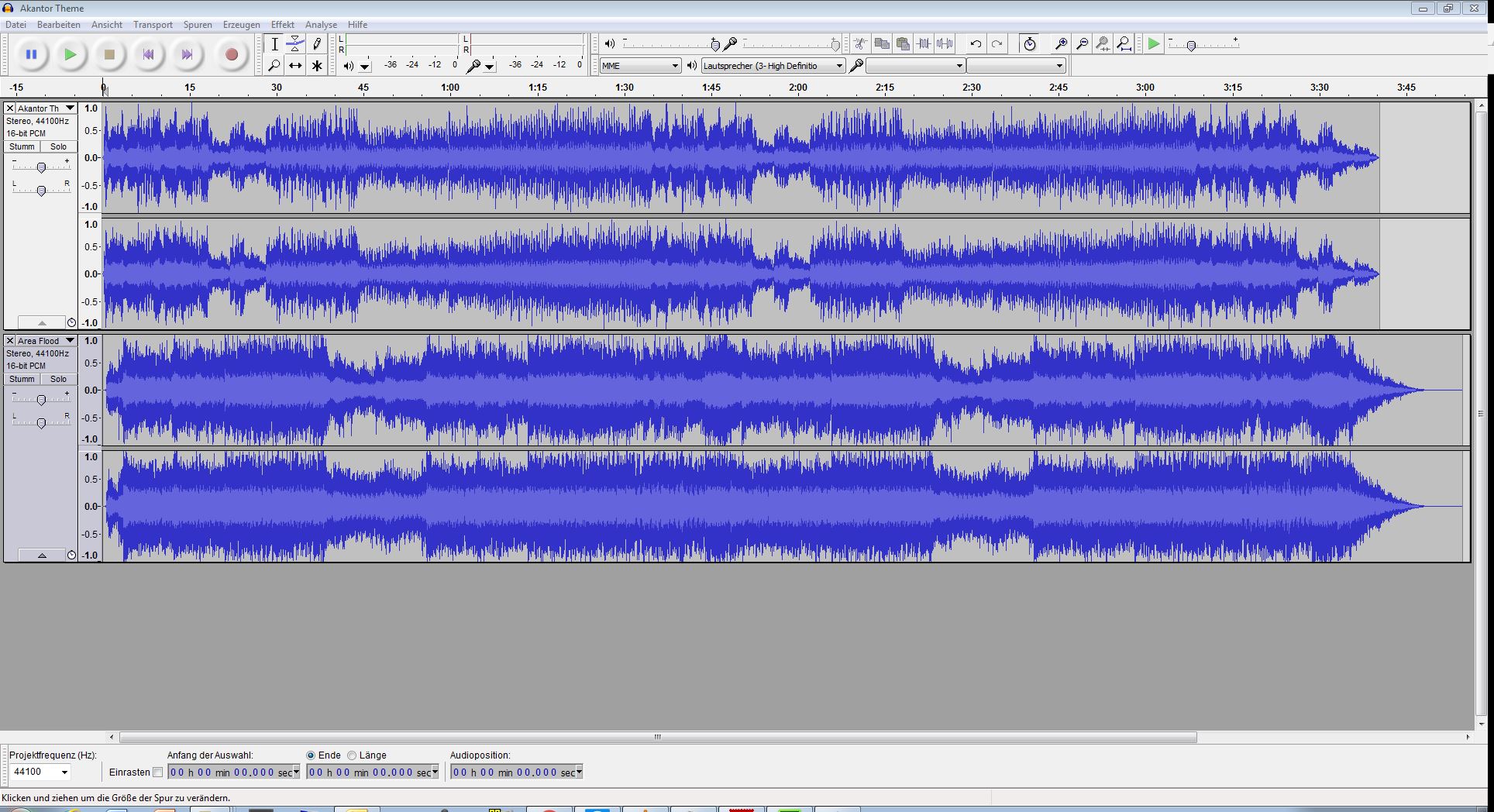Viewport: 1494px width, 812px height.
Task: Open the Spuren menu
Action: (198, 25)
